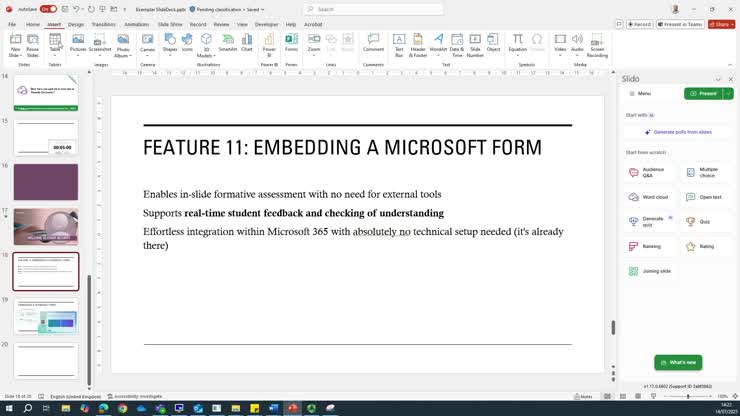Click the green Slido Present button
This screenshot has width=740, height=416.
click(x=703, y=93)
